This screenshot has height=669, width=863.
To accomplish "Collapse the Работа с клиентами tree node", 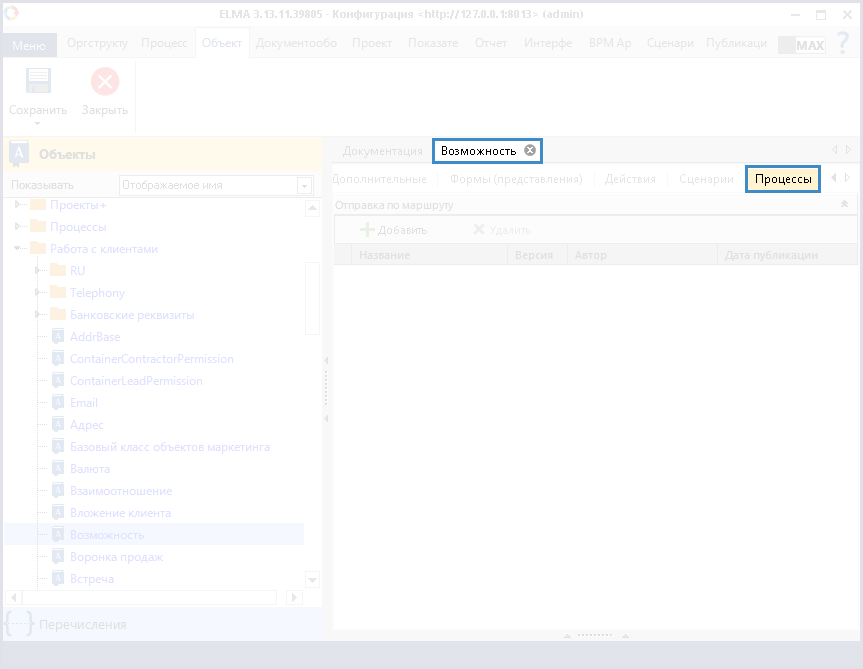I will (x=18, y=249).
